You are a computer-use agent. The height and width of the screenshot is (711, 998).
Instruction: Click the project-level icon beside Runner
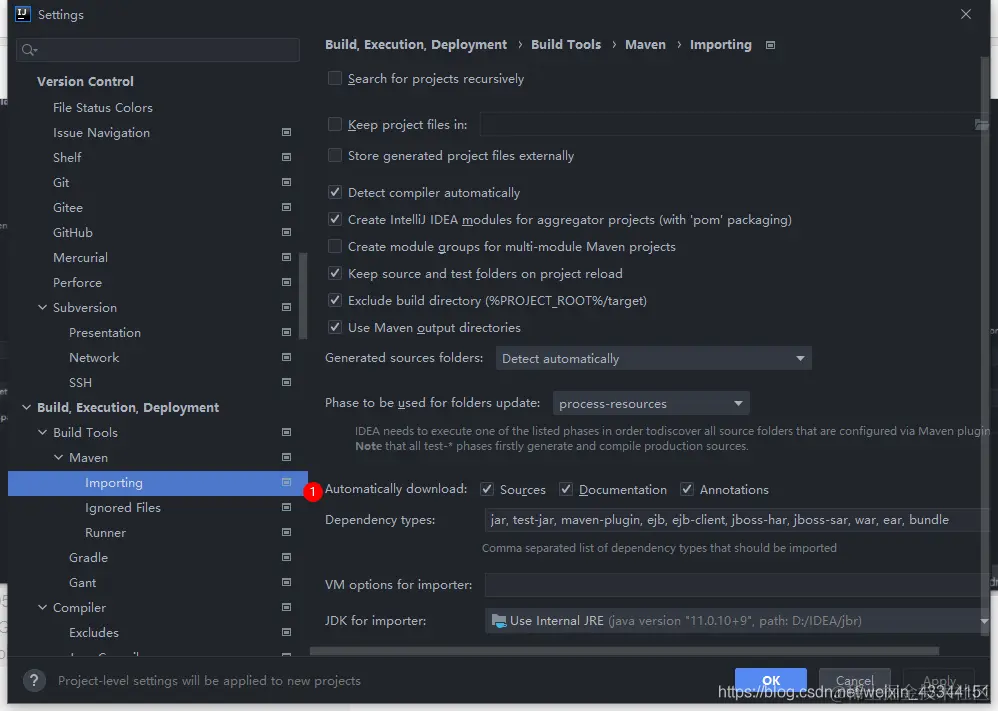click(286, 532)
